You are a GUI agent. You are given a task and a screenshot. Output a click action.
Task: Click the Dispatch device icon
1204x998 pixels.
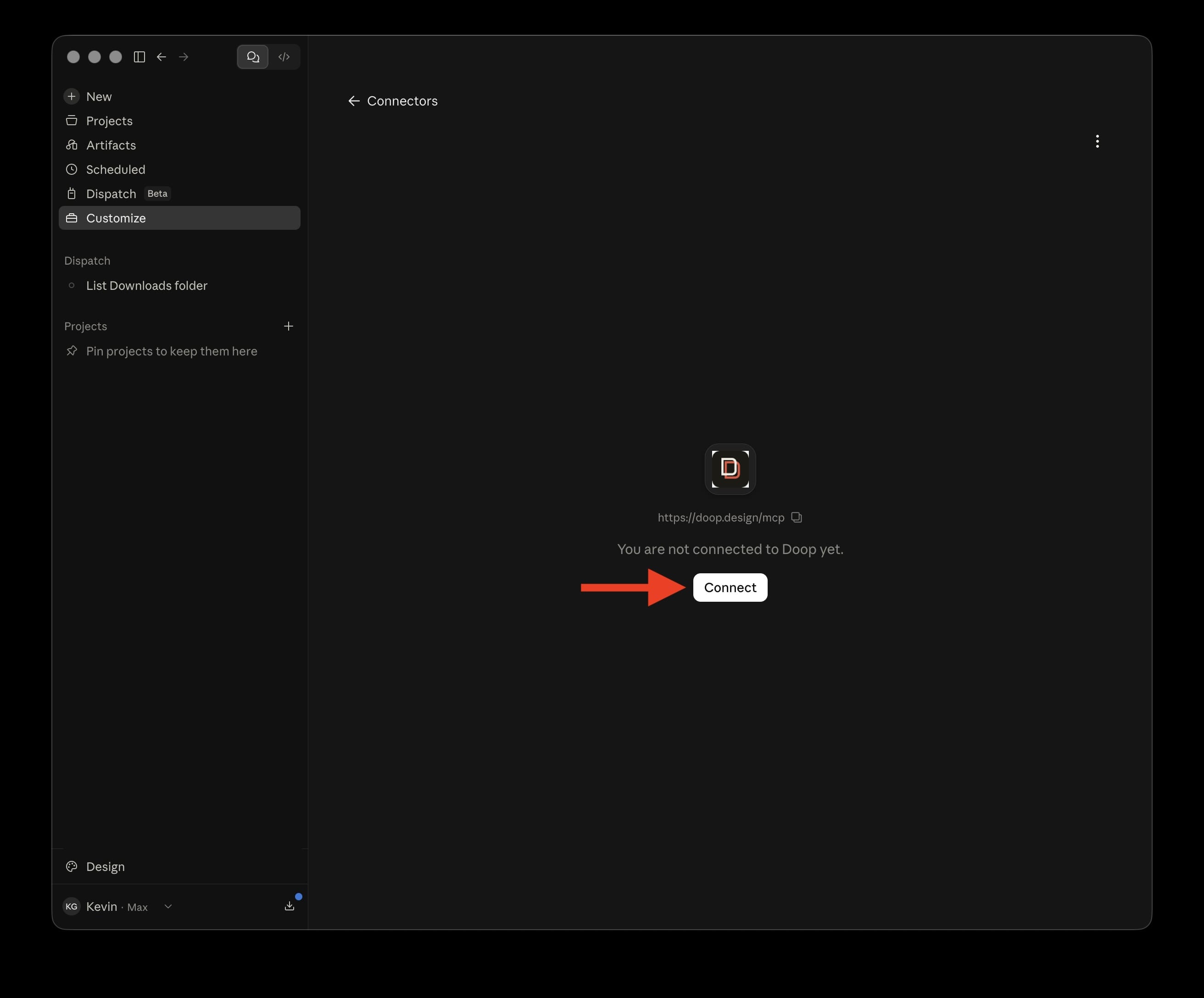(x=72, y=194)
